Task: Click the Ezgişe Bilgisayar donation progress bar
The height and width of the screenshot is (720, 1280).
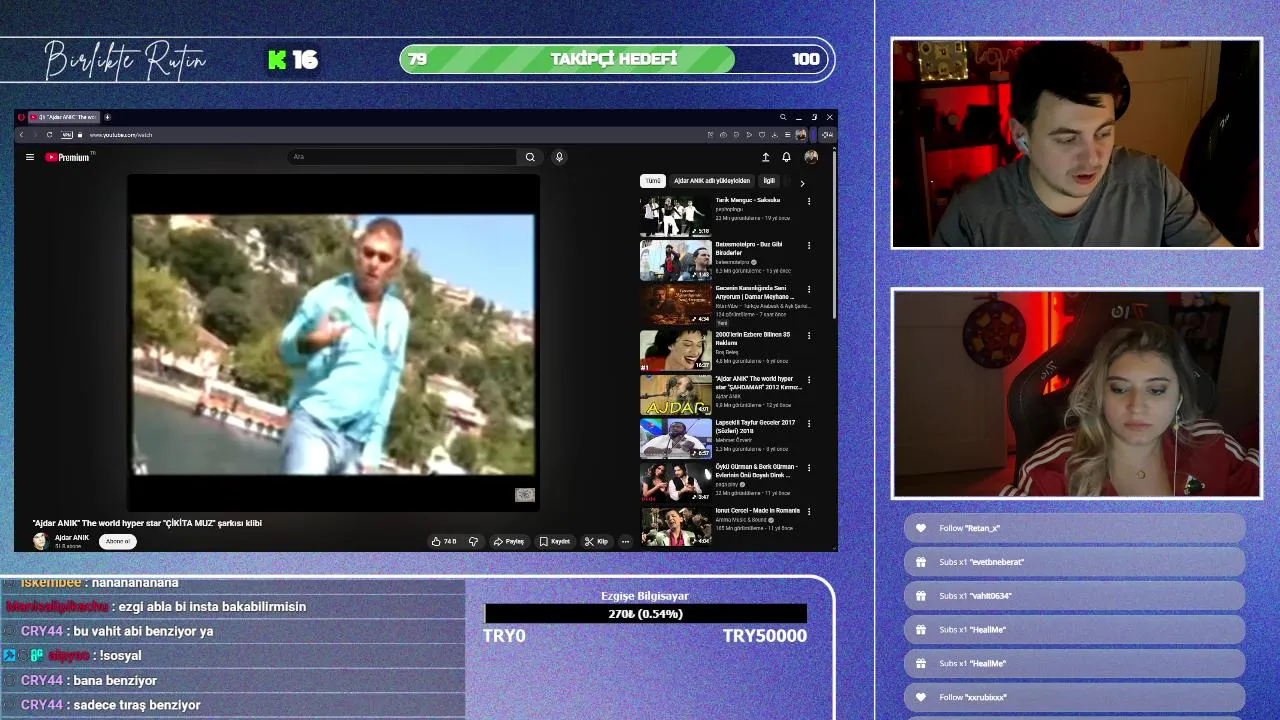Action: 645,614
